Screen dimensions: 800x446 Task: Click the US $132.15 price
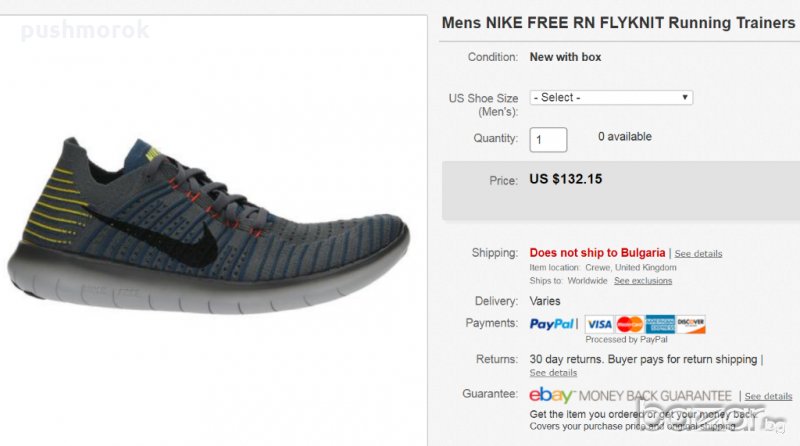point(566,180)
